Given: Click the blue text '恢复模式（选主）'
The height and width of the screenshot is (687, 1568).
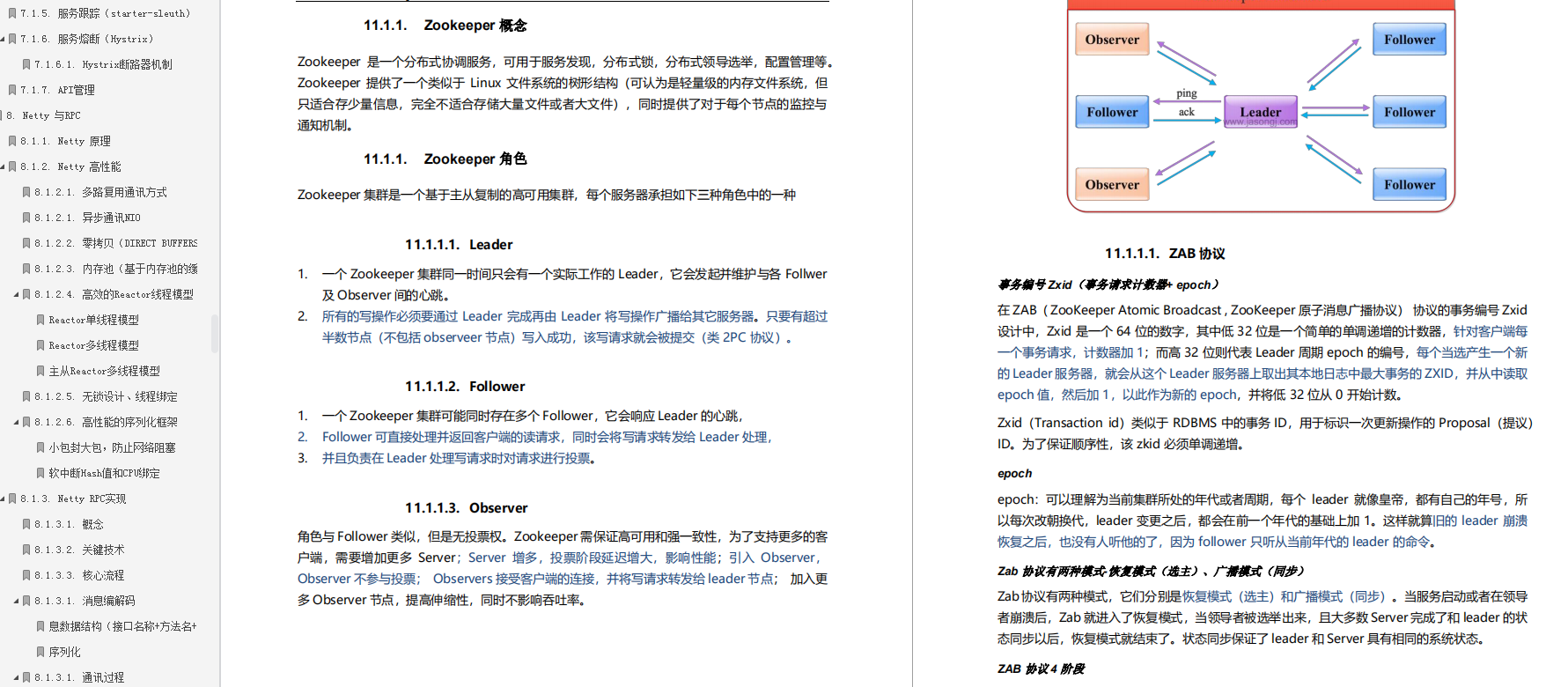Looking at the screenshot, I should tap(1229, 597).
